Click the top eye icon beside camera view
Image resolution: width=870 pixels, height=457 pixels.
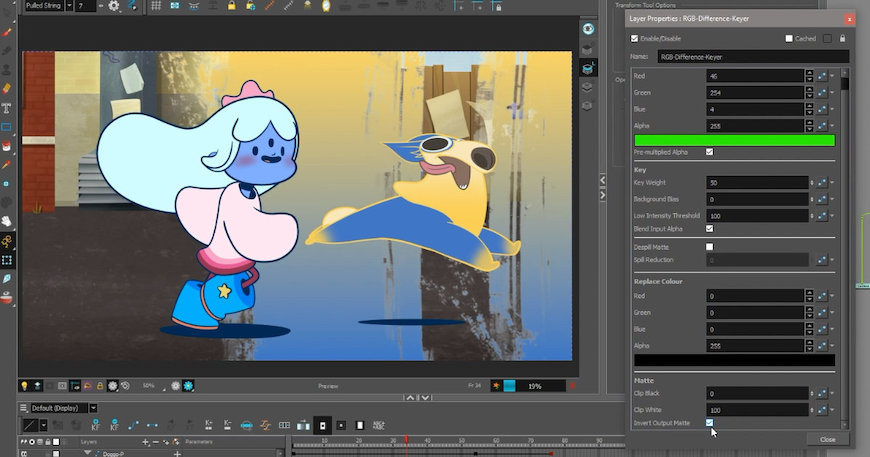[588, 29]
